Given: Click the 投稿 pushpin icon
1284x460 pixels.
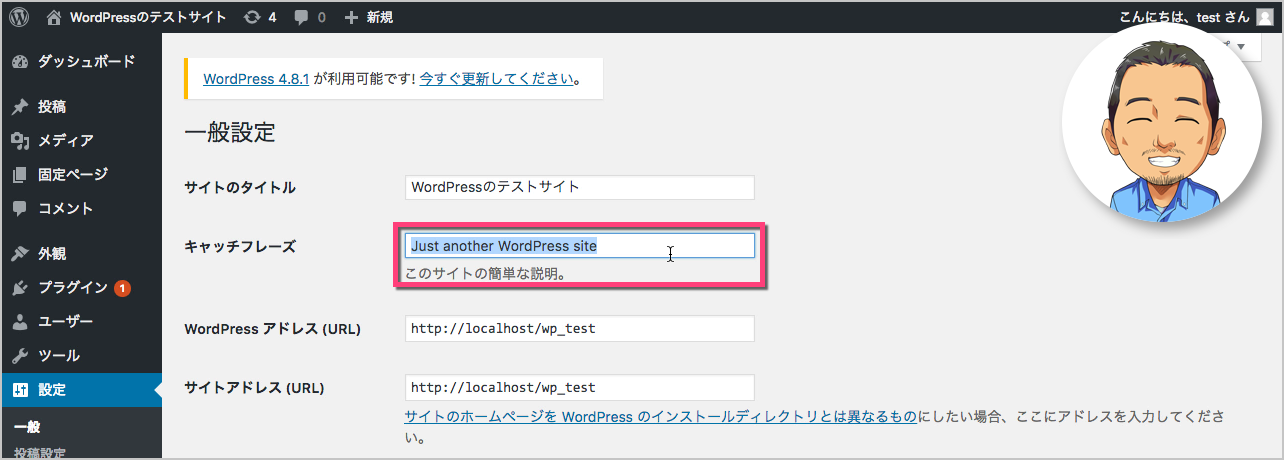Looking at the screenshot, I should (x=20, y=107).
